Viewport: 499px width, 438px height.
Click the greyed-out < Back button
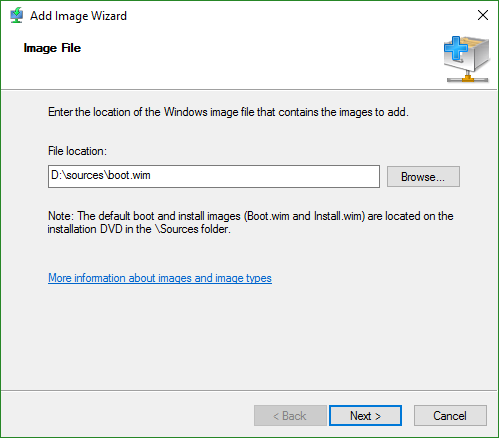290,416
